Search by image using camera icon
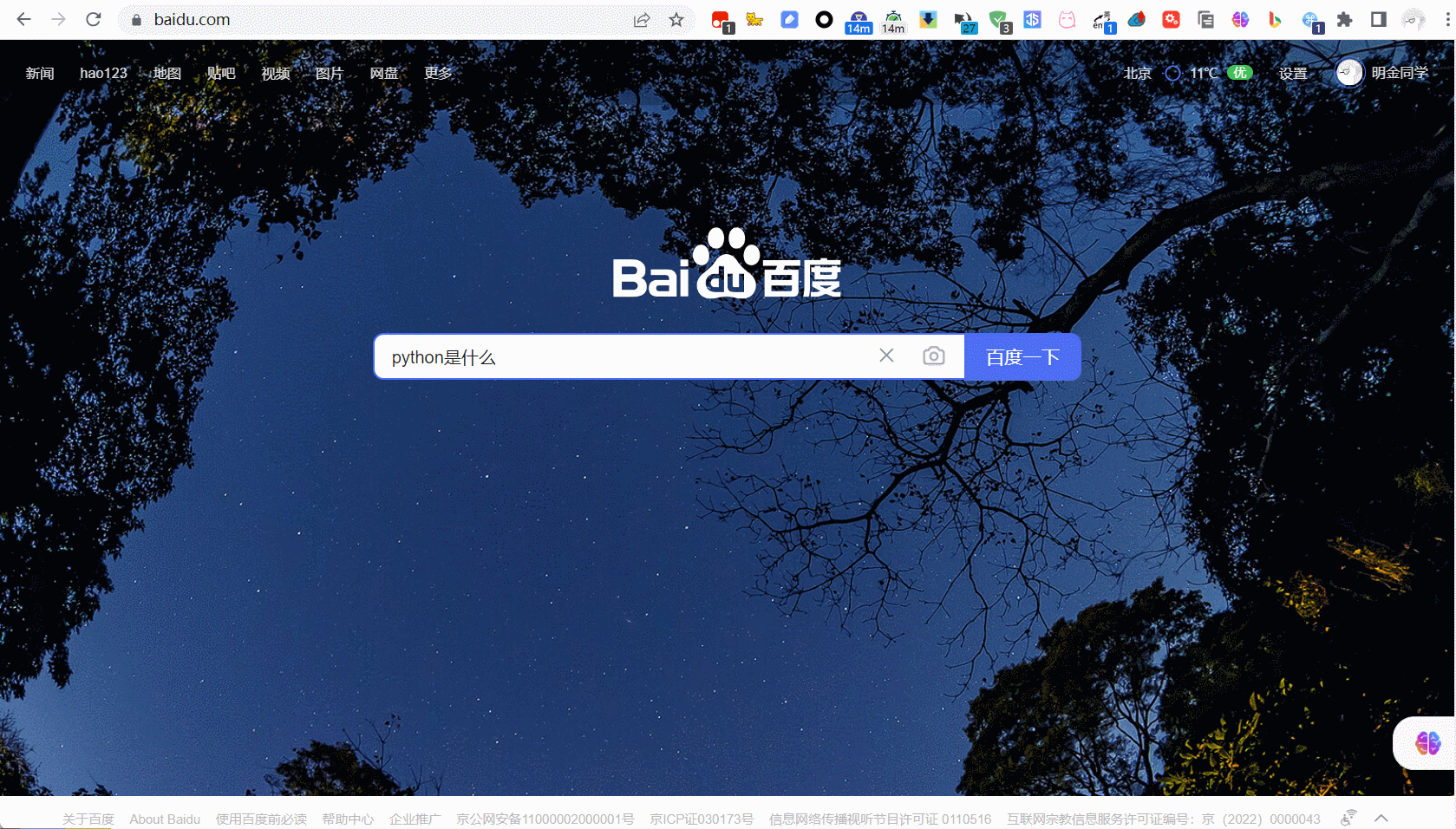 point(934,356)
